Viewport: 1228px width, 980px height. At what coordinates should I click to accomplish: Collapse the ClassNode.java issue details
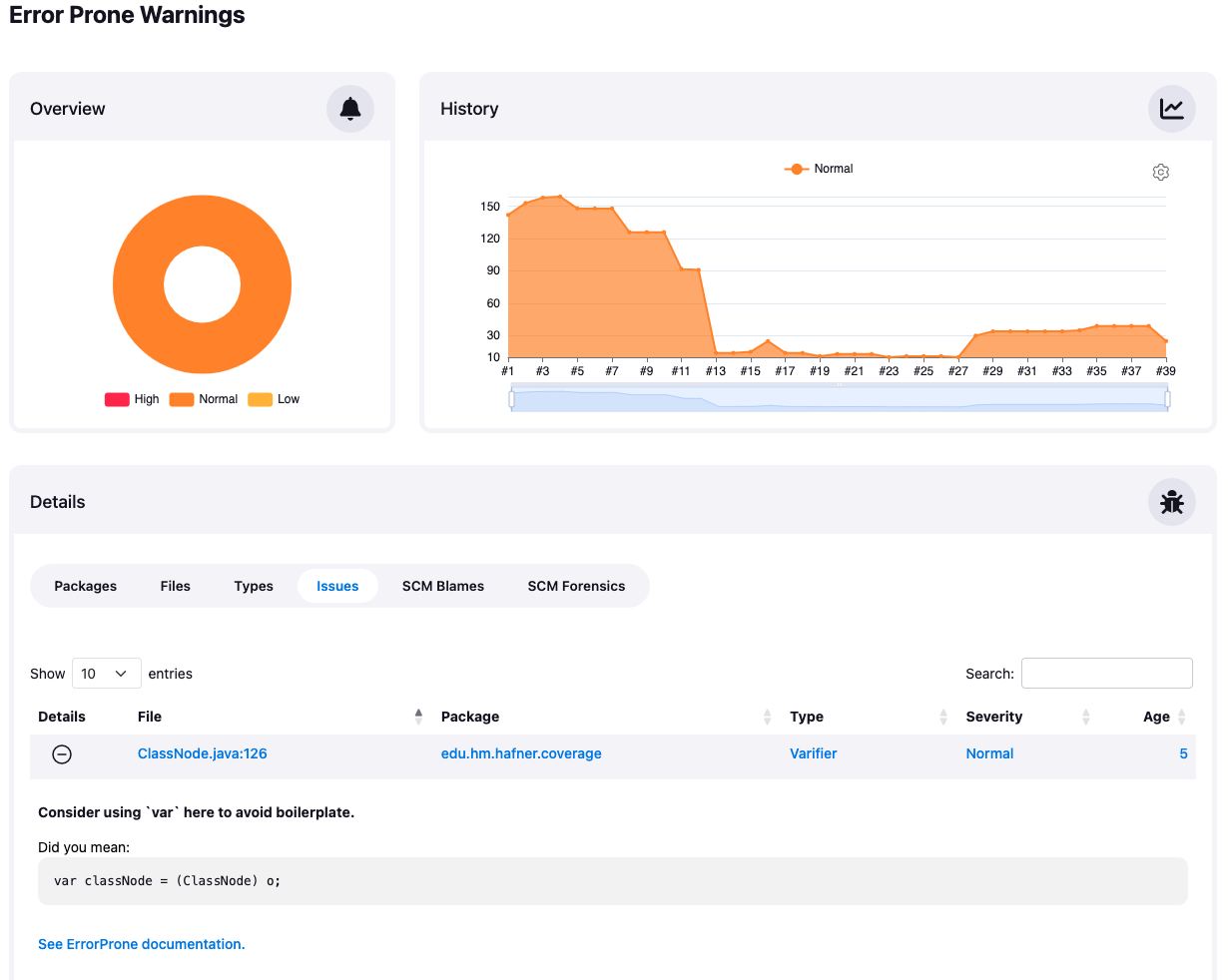(x=62, y=754)
